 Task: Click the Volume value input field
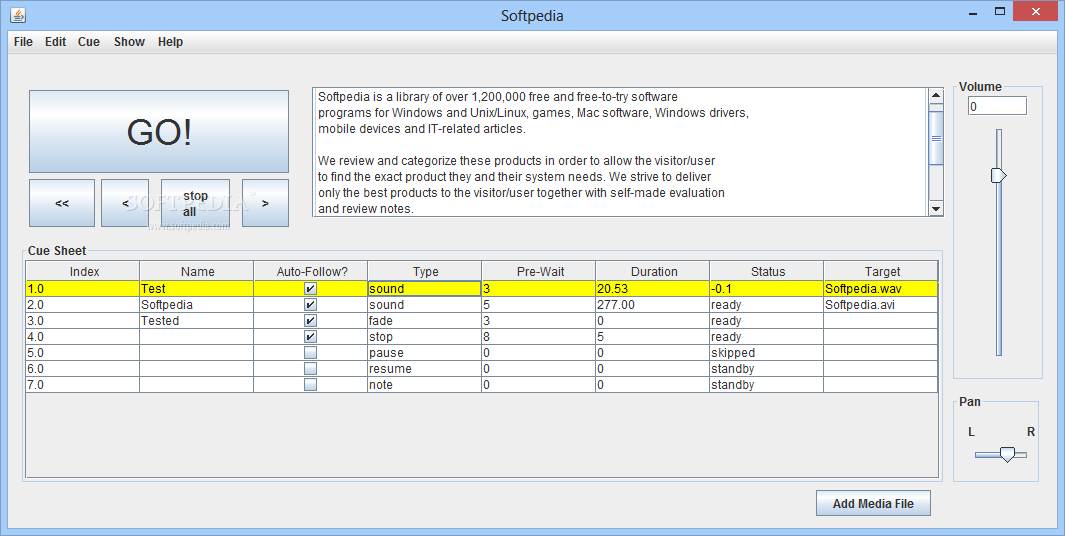(x=997, y=106)
